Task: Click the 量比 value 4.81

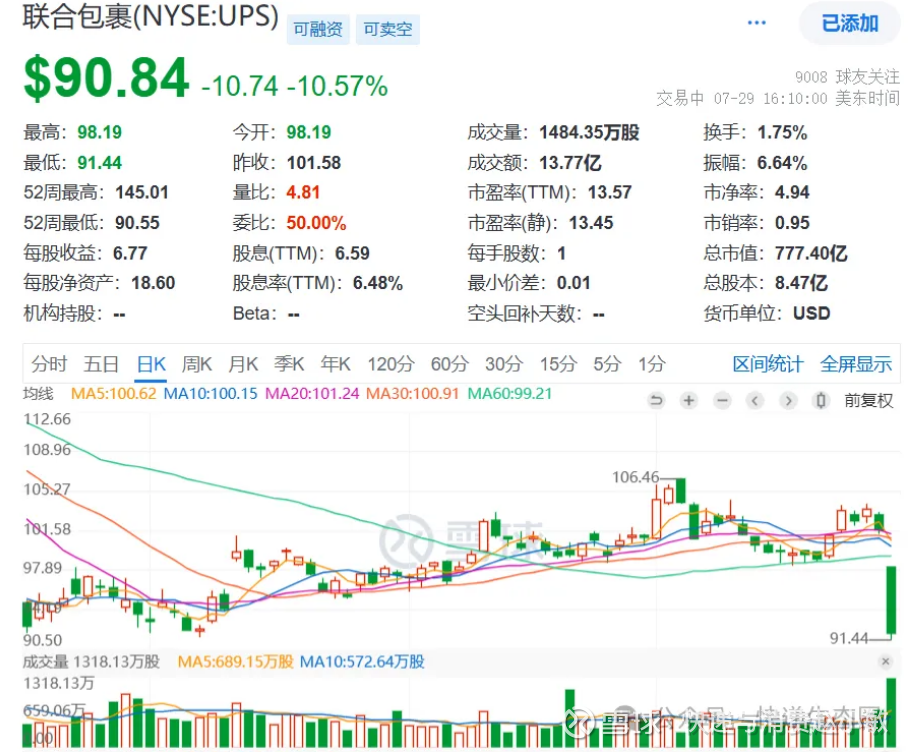Action: 303,193
